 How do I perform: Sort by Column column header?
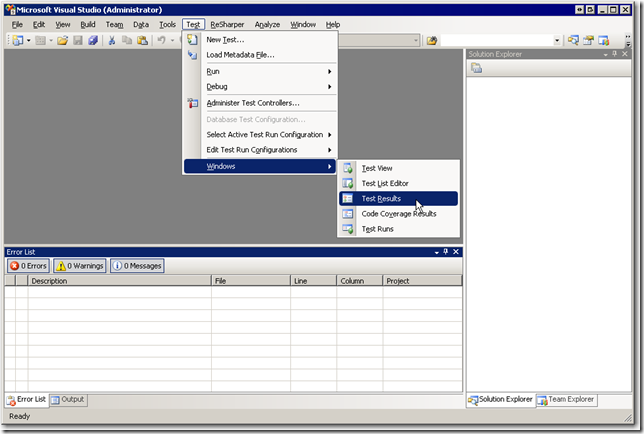click(359, 281)
